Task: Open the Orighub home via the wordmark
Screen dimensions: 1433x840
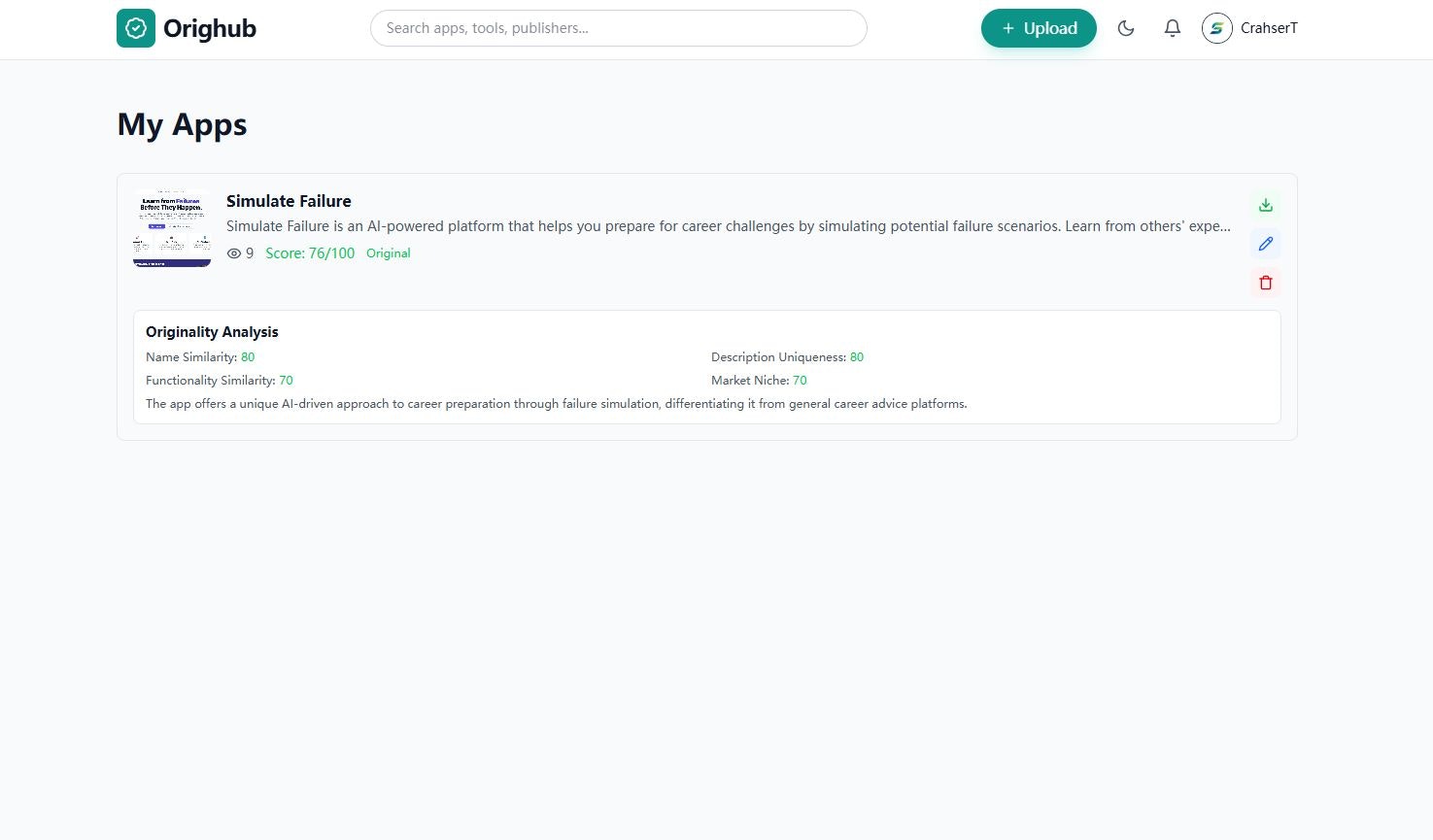Action: pyautogui.click(x=210, y=28)
